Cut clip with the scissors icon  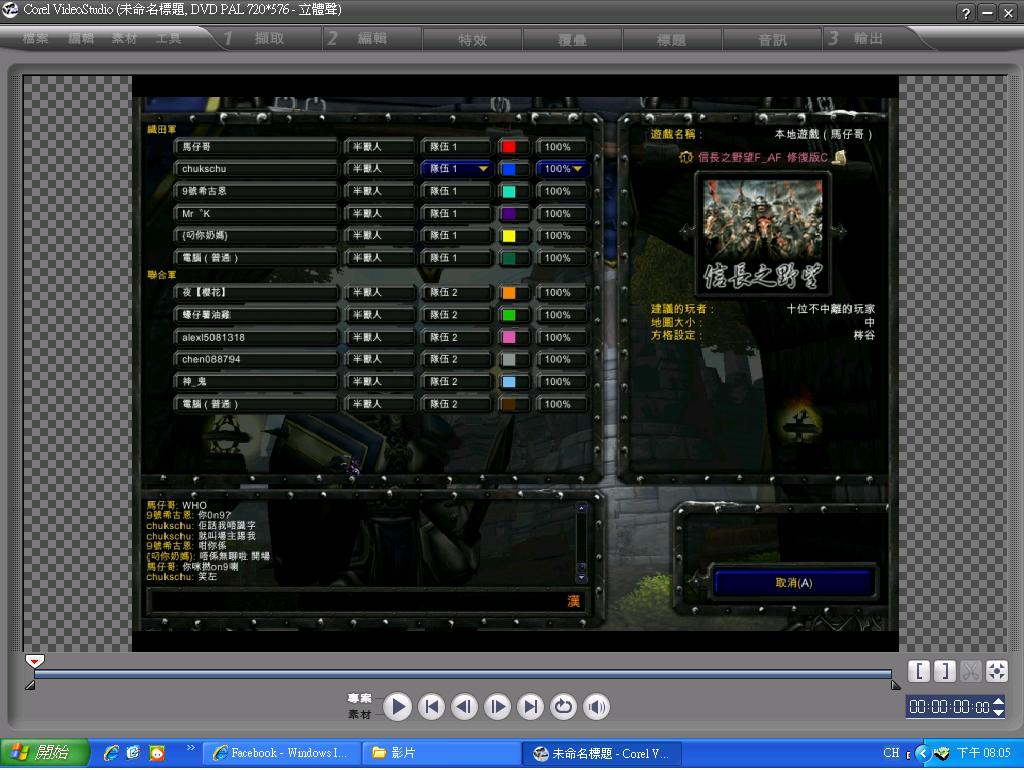(x=970, y=671)
